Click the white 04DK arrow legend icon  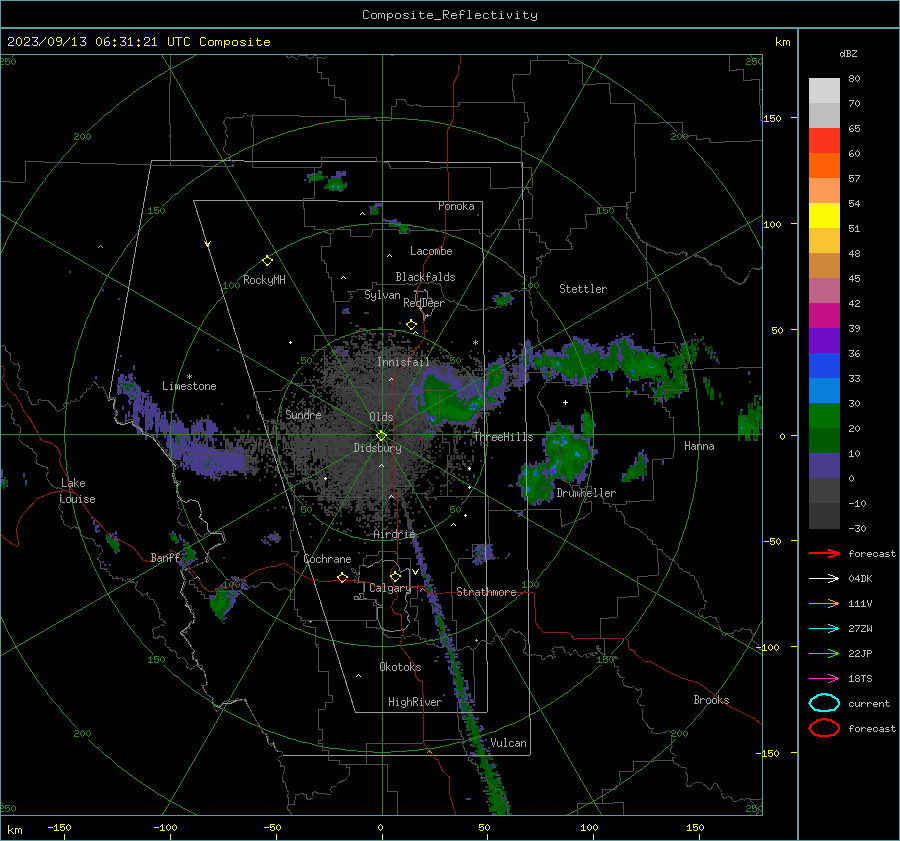824,579
